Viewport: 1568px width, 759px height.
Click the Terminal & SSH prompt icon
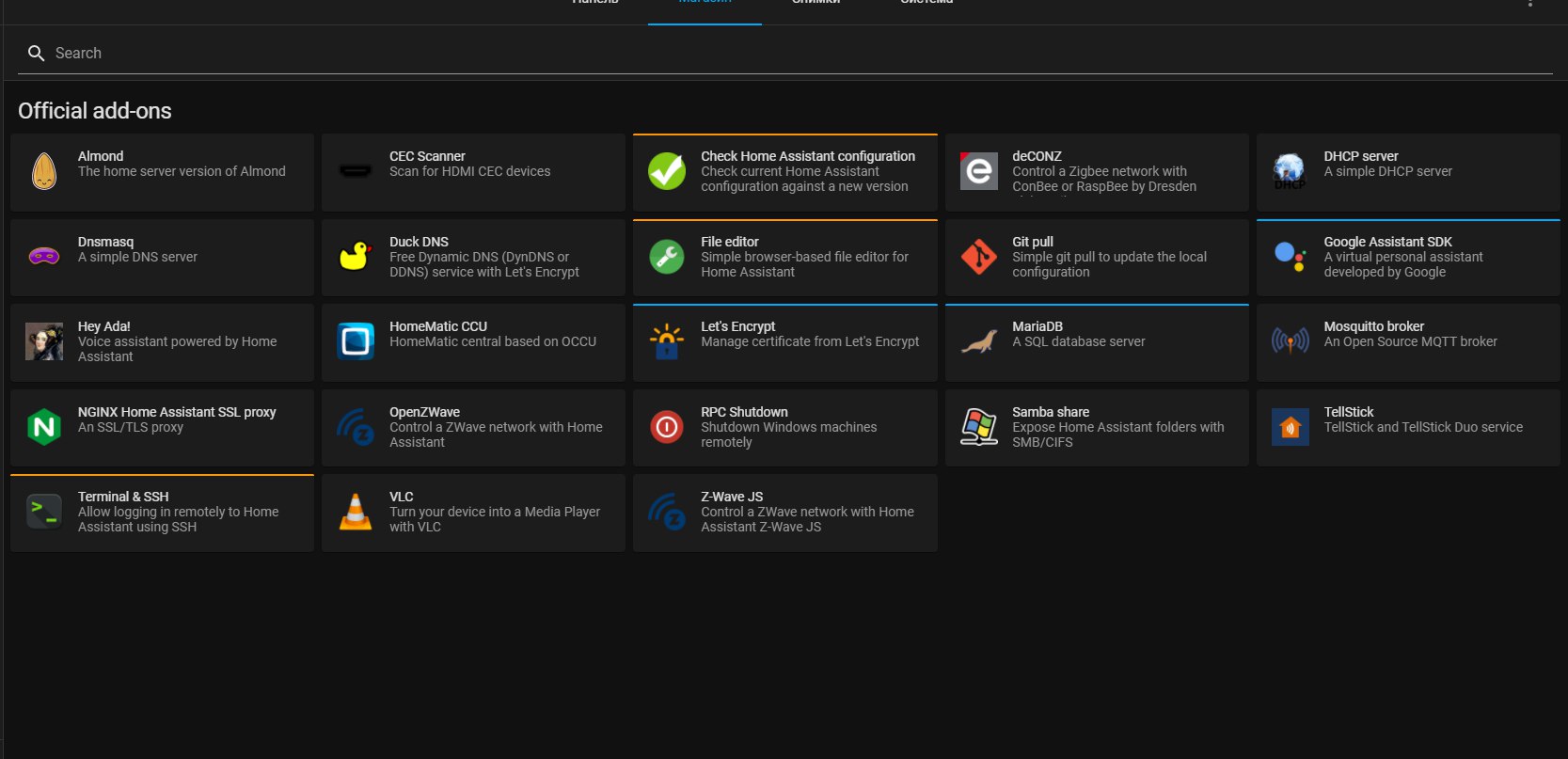point(44,512)
